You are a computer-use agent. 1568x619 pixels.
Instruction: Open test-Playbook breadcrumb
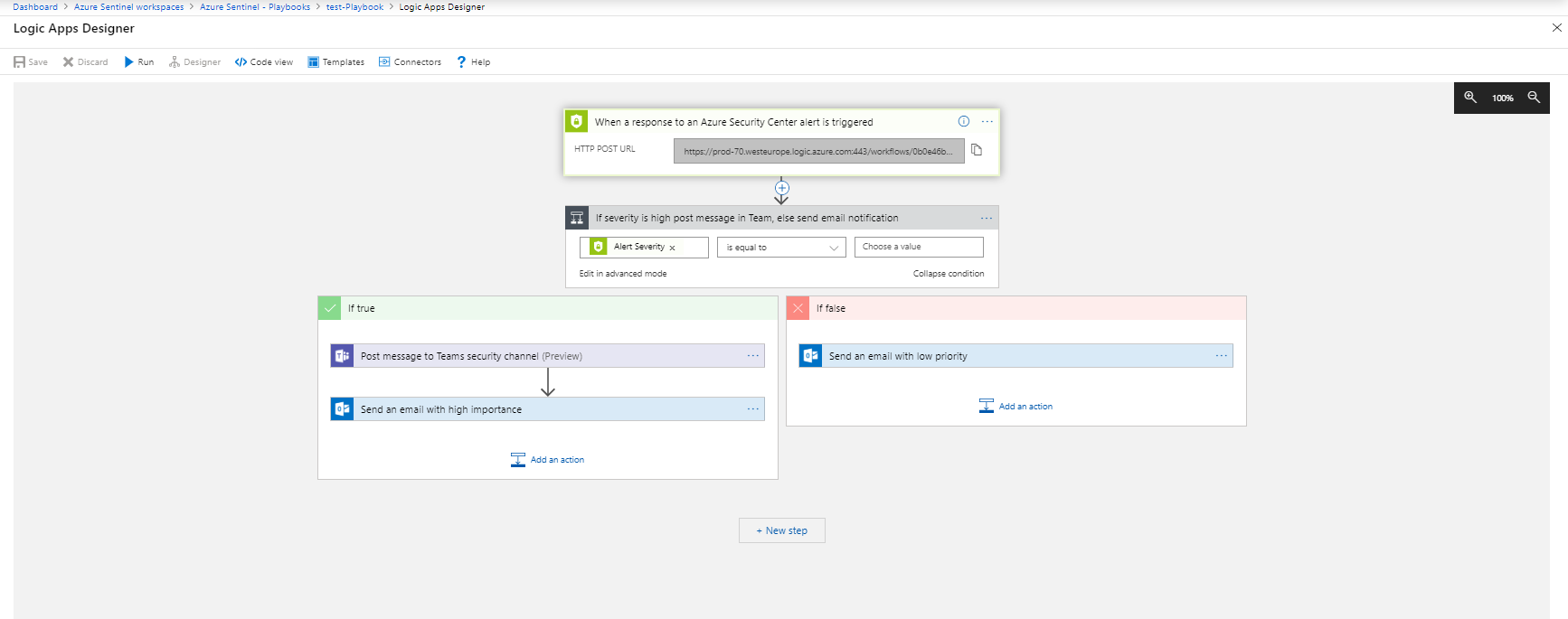click(354, 7)
